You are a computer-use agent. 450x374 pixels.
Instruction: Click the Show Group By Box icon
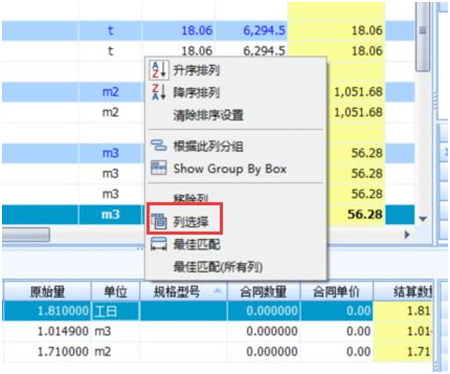(159, 168)
